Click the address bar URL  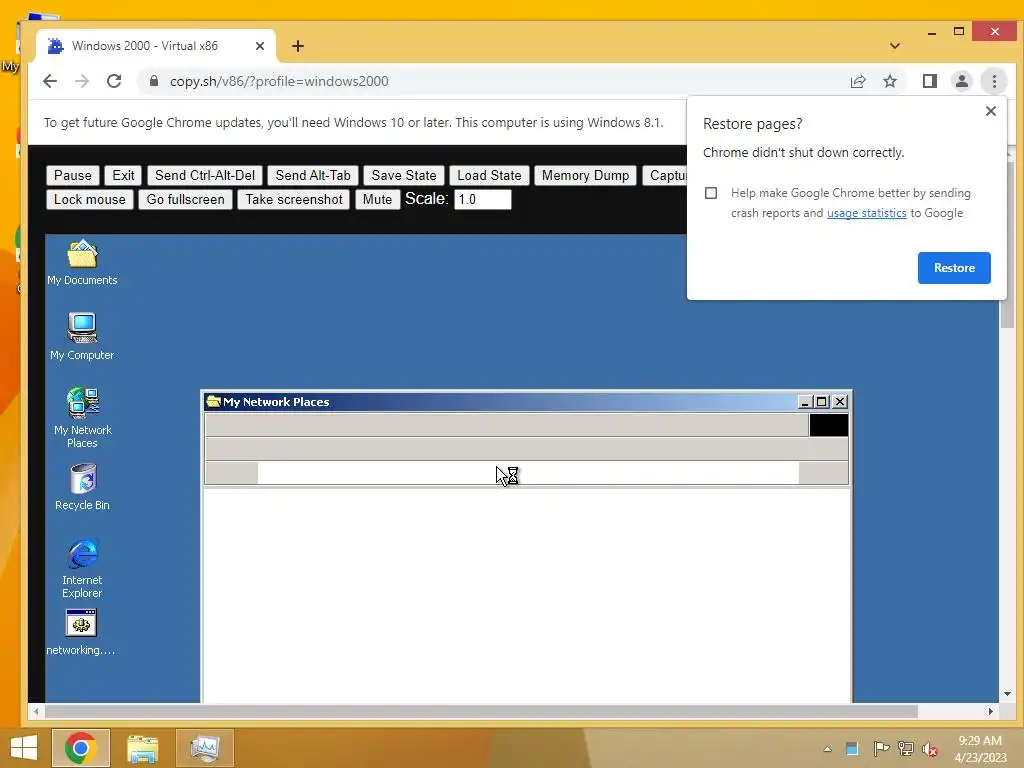pos(279,81)
